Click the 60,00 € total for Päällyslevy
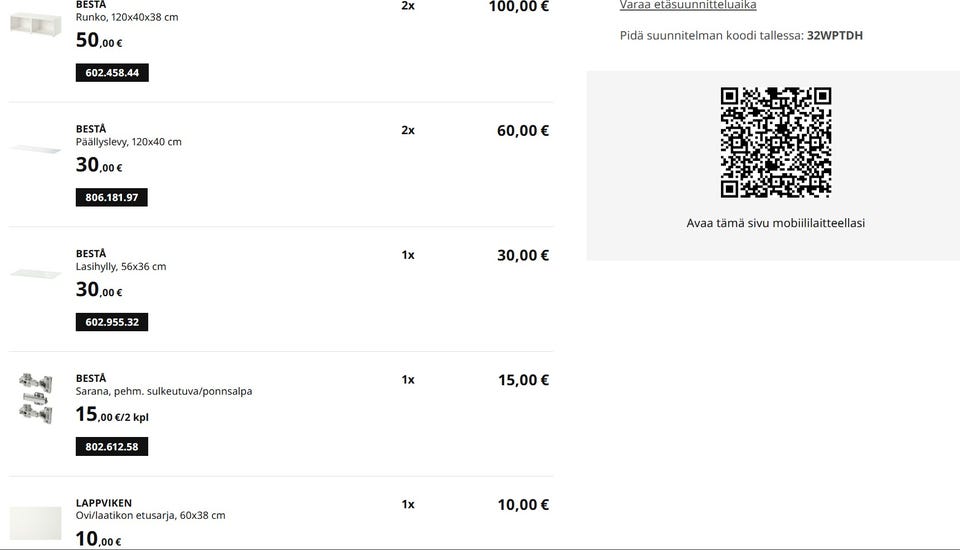Image resolution: width=960 pixels, height=550 pixels. 523,130
